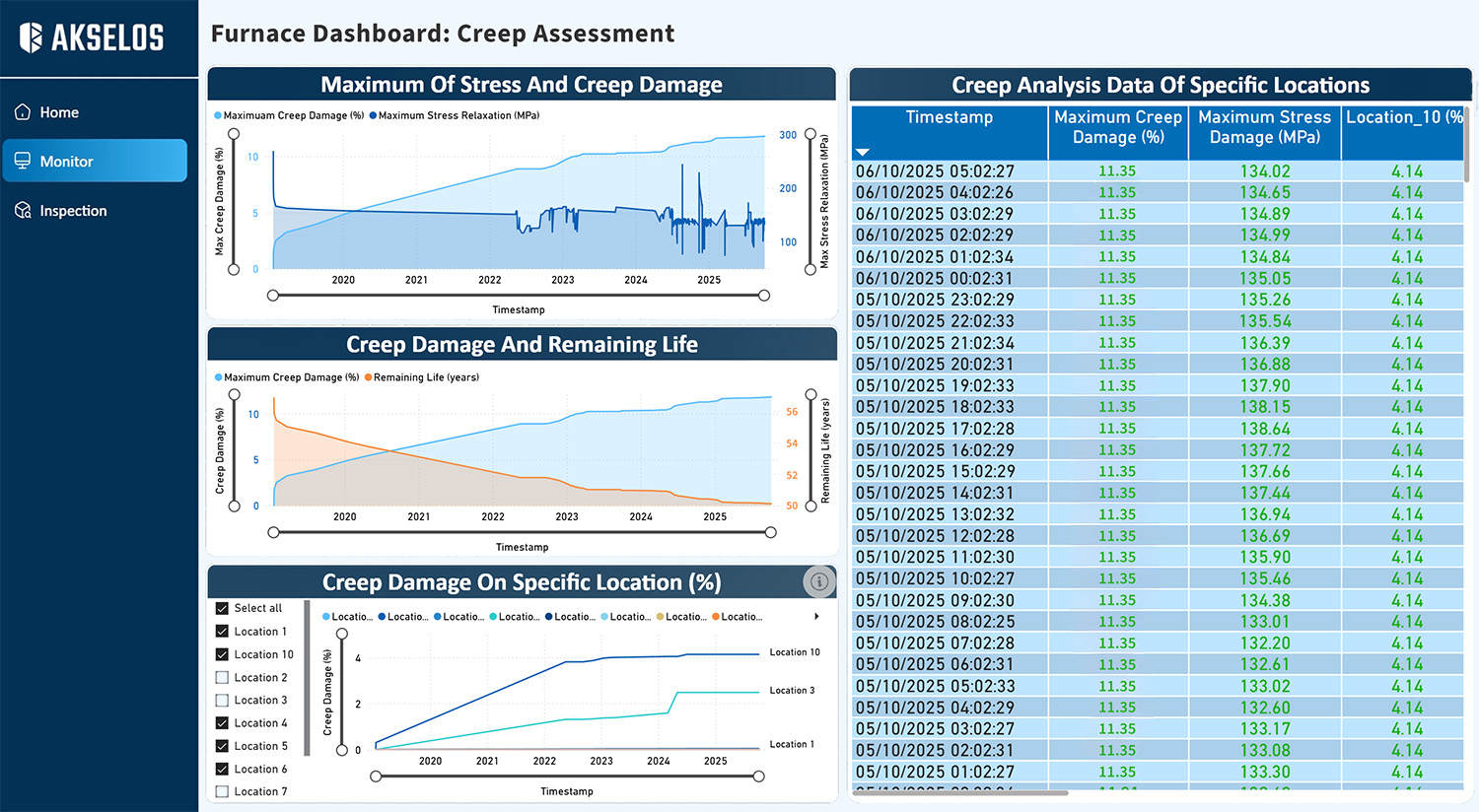The image size is (1479, 812).
Task: Go to the Inspection page
Action: coord(73,211)
